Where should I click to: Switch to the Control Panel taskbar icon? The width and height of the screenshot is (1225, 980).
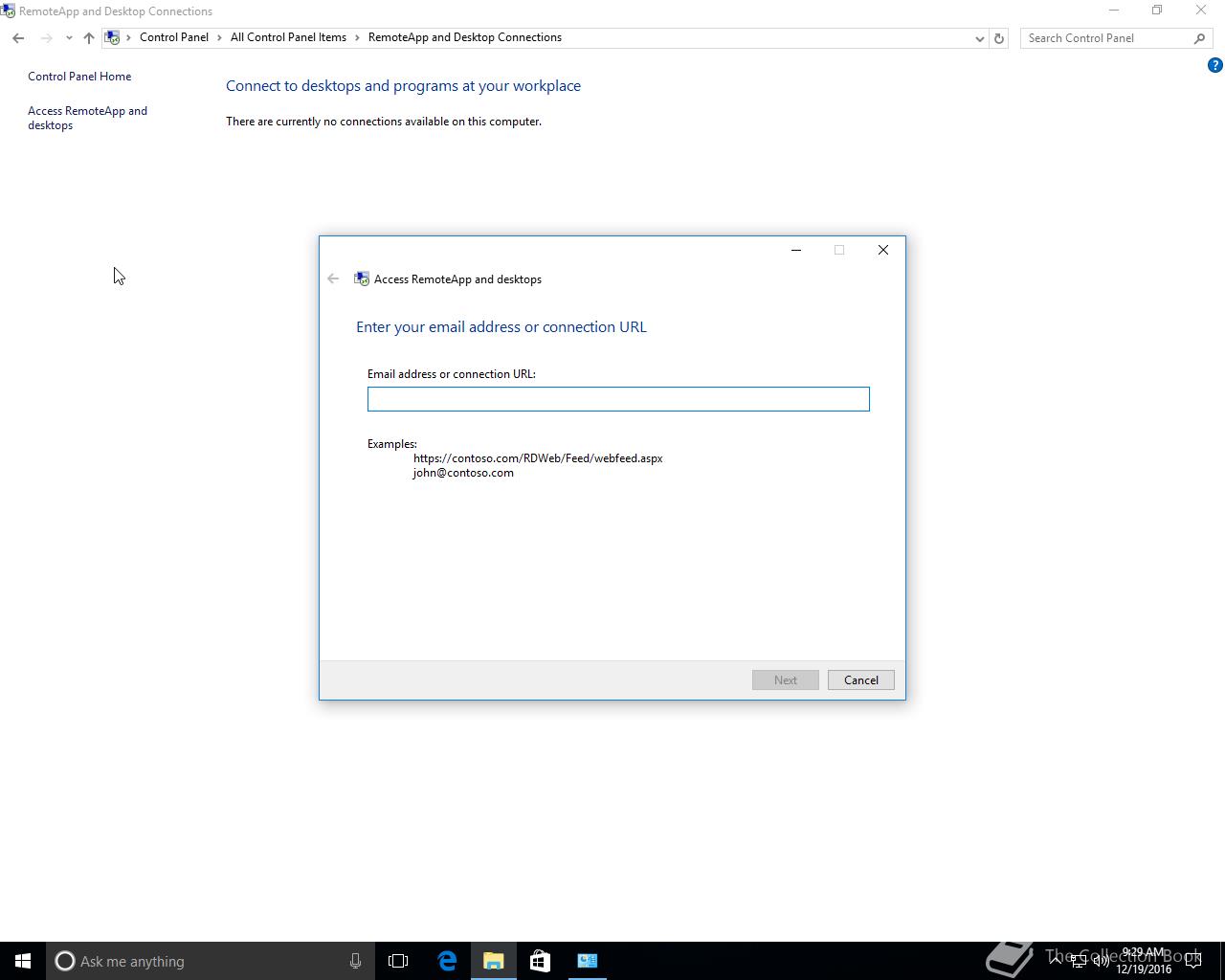point(587,961)
